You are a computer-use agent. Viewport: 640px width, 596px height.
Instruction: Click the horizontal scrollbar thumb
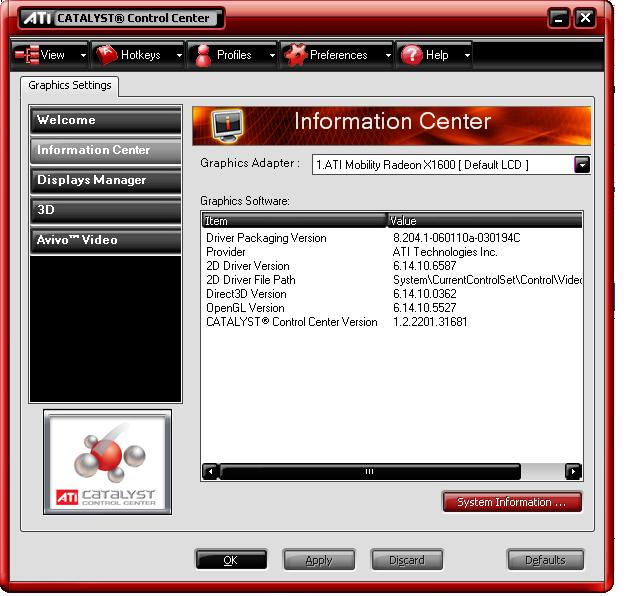pyautogui.click(x=370, y=471)
